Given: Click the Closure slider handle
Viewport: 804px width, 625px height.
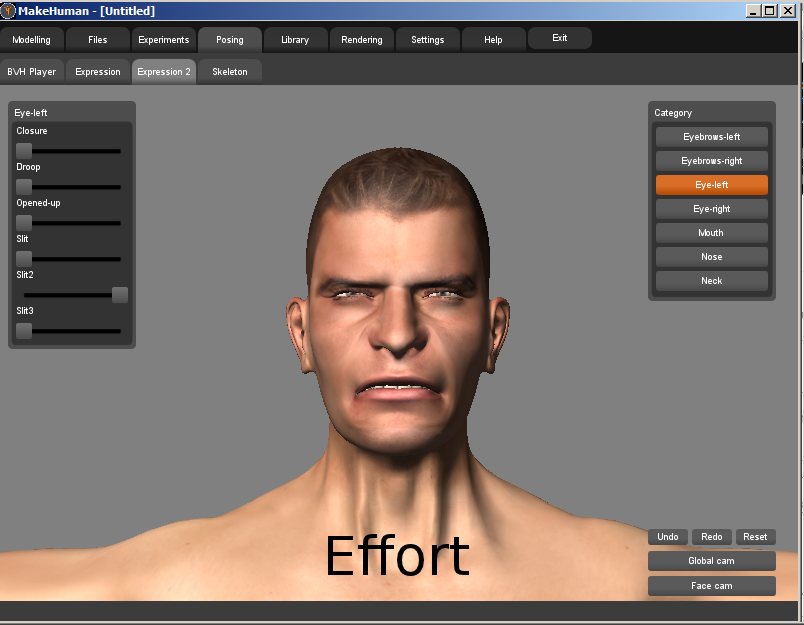Looking at the screenshot, I should 24,151.
